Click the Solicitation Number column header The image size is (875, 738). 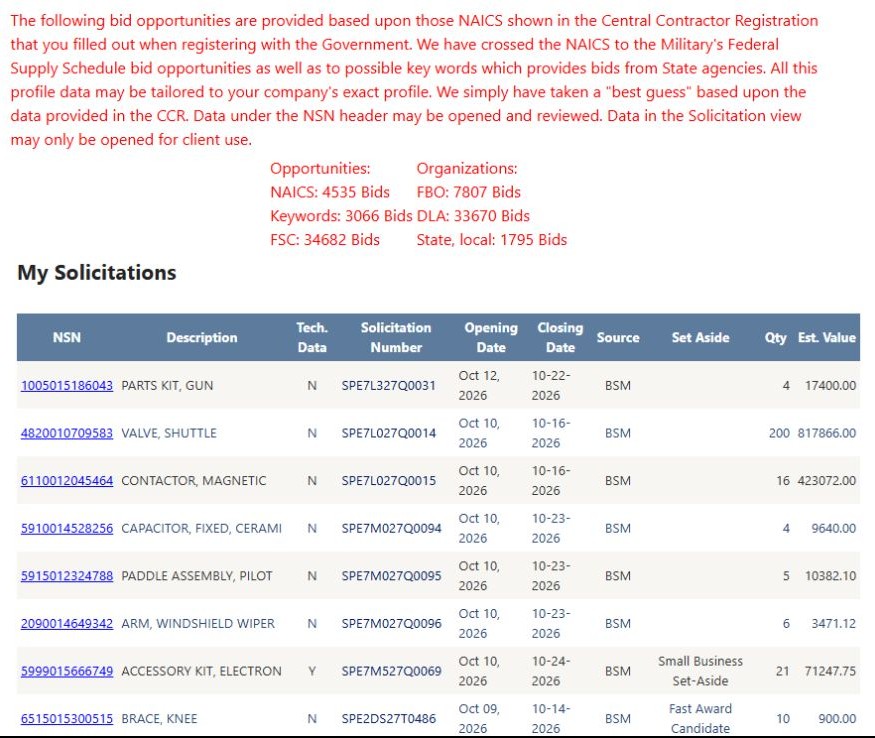coord(396,337)
